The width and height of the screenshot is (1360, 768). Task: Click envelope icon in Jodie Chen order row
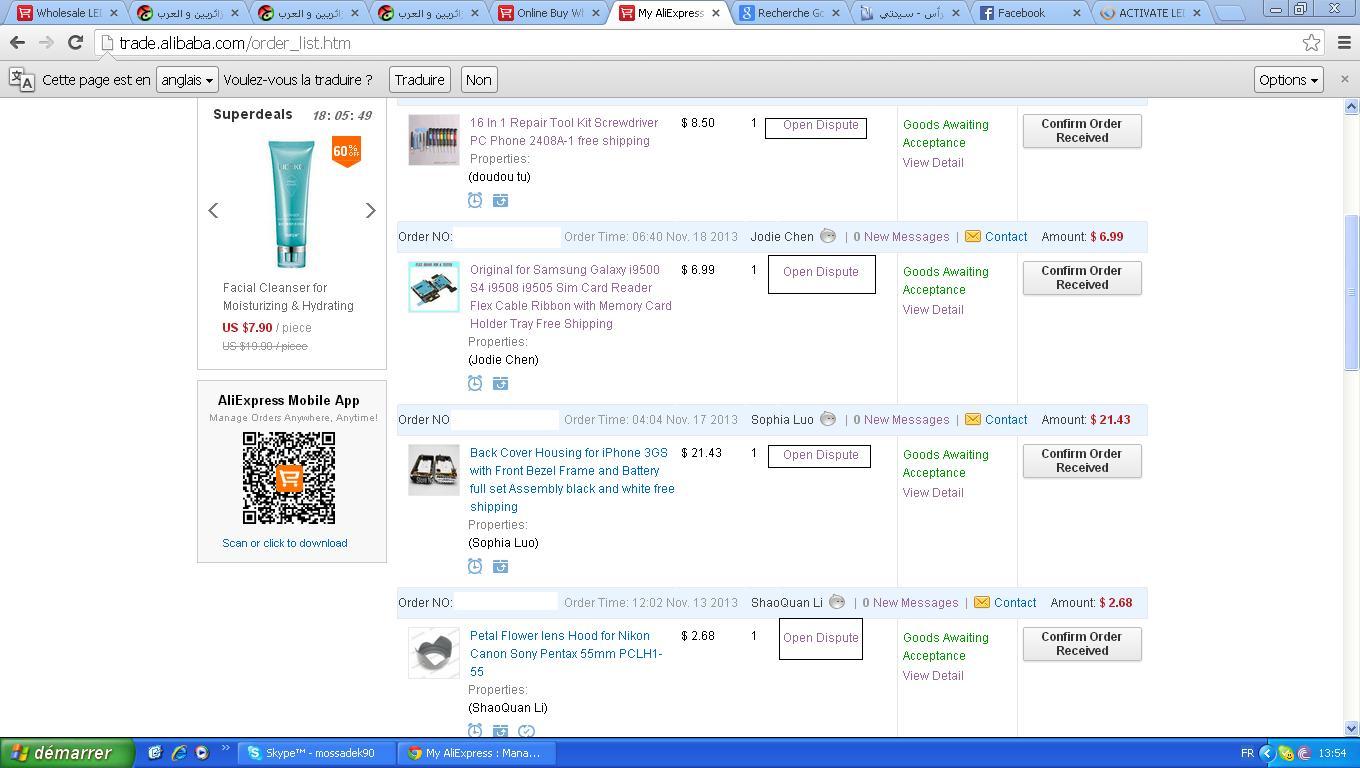(x=973, y=237)
